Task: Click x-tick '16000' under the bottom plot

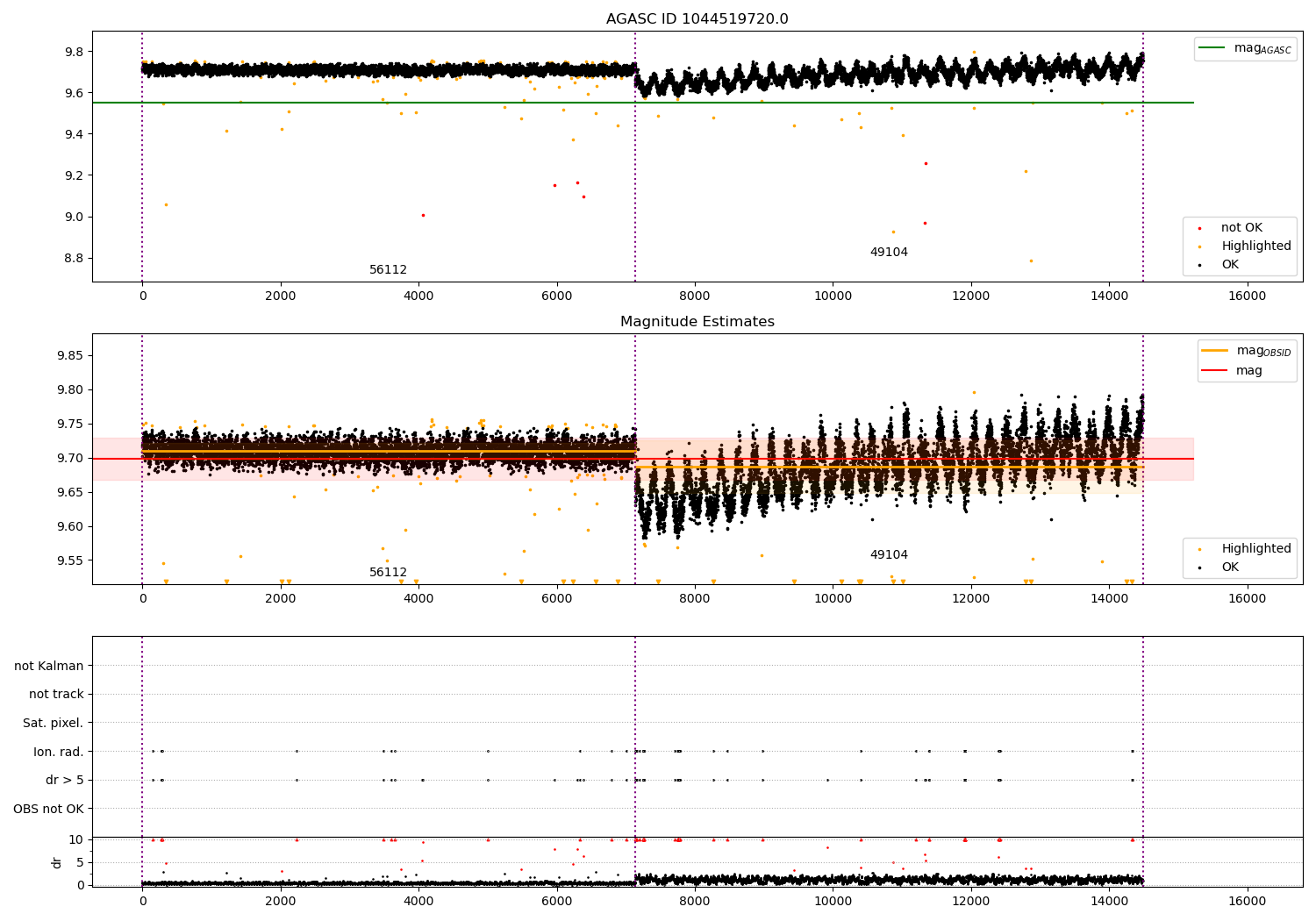Action: pyautogui.click(x=1247, y=902)
